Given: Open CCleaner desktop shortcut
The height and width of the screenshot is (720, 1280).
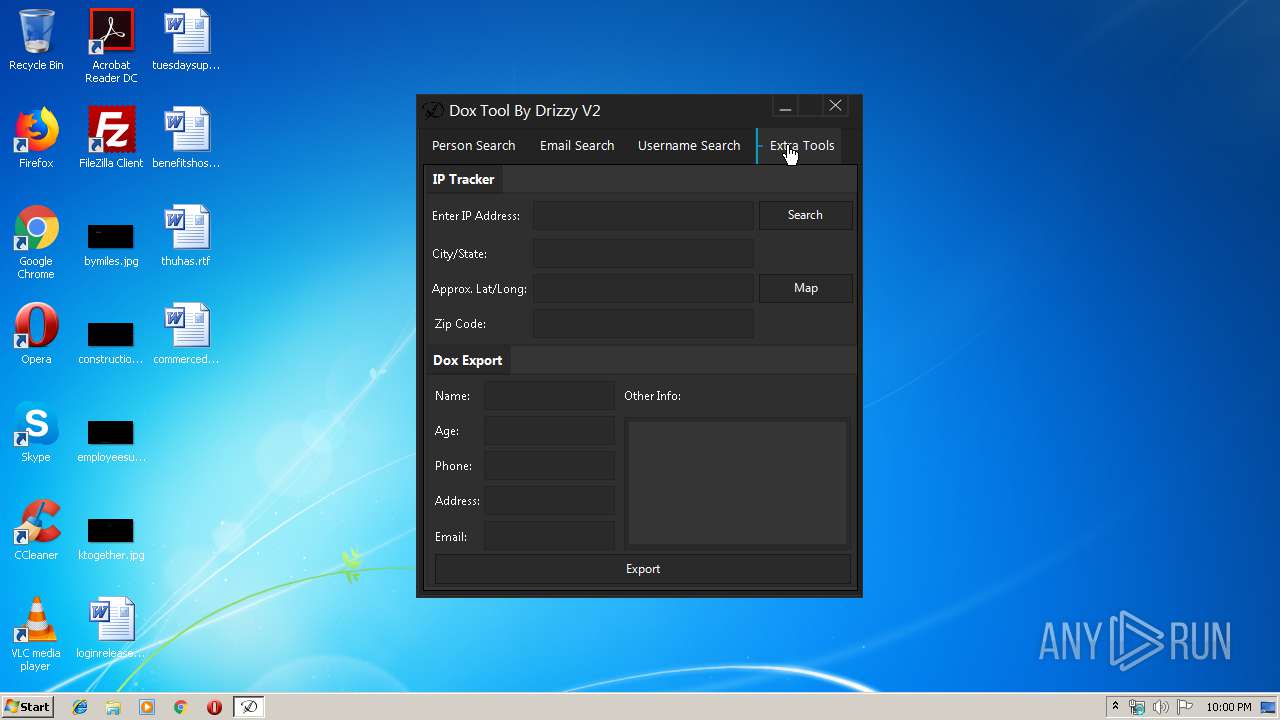Looking at the screenshot, I should point(36,530).
